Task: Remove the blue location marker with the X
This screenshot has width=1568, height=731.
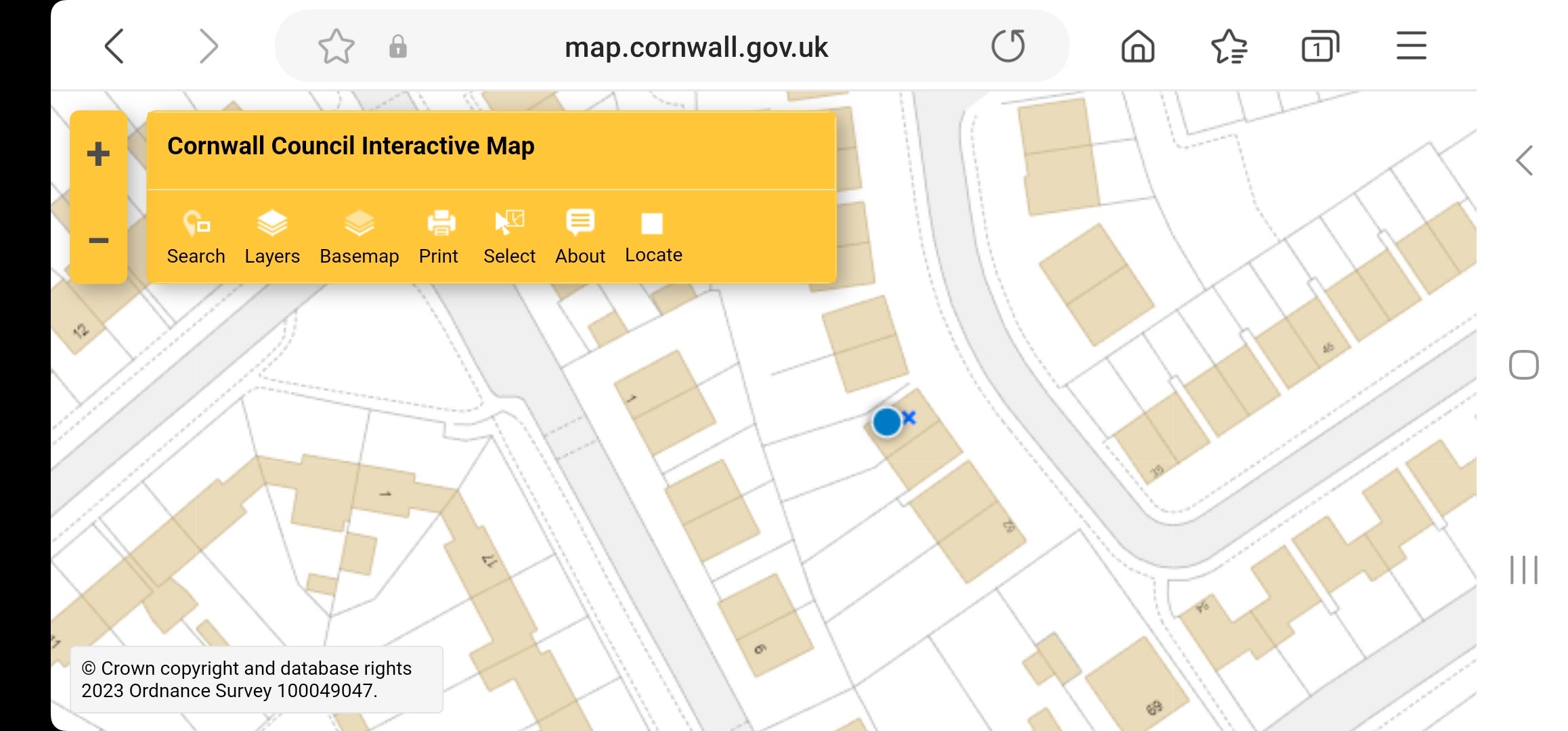Action: tap(909, 417)
